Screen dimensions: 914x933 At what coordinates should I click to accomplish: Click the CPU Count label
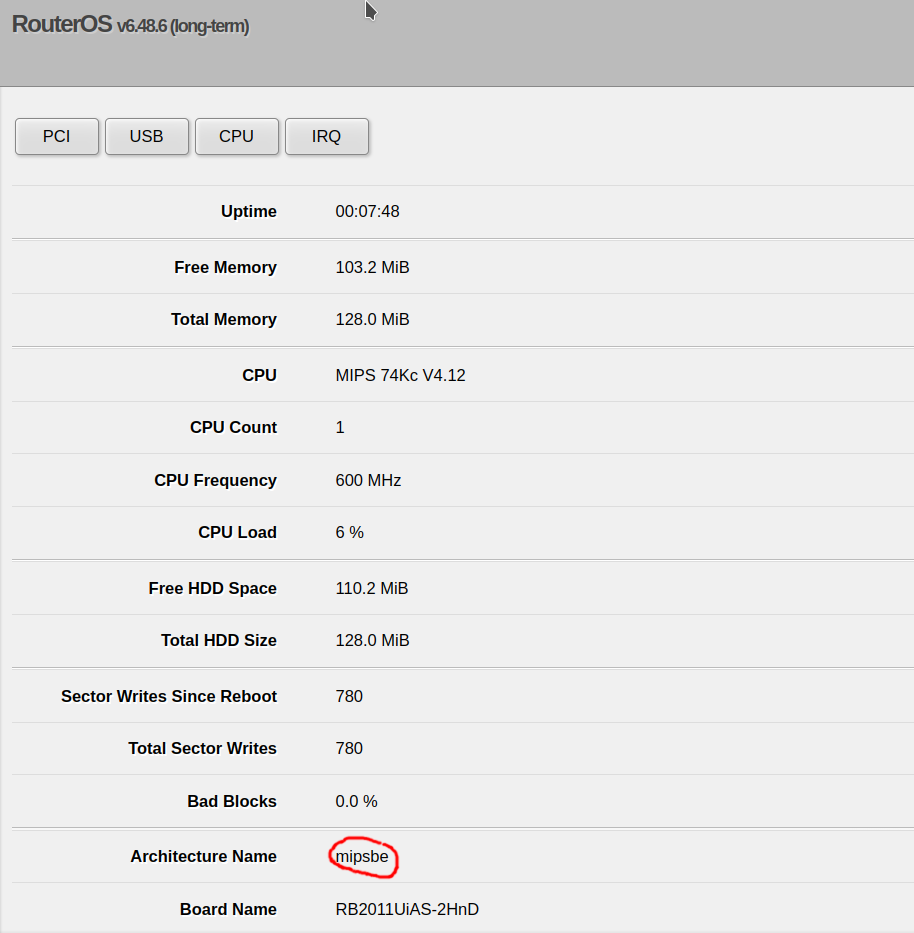pyautogui.click(x=233, y=427)
